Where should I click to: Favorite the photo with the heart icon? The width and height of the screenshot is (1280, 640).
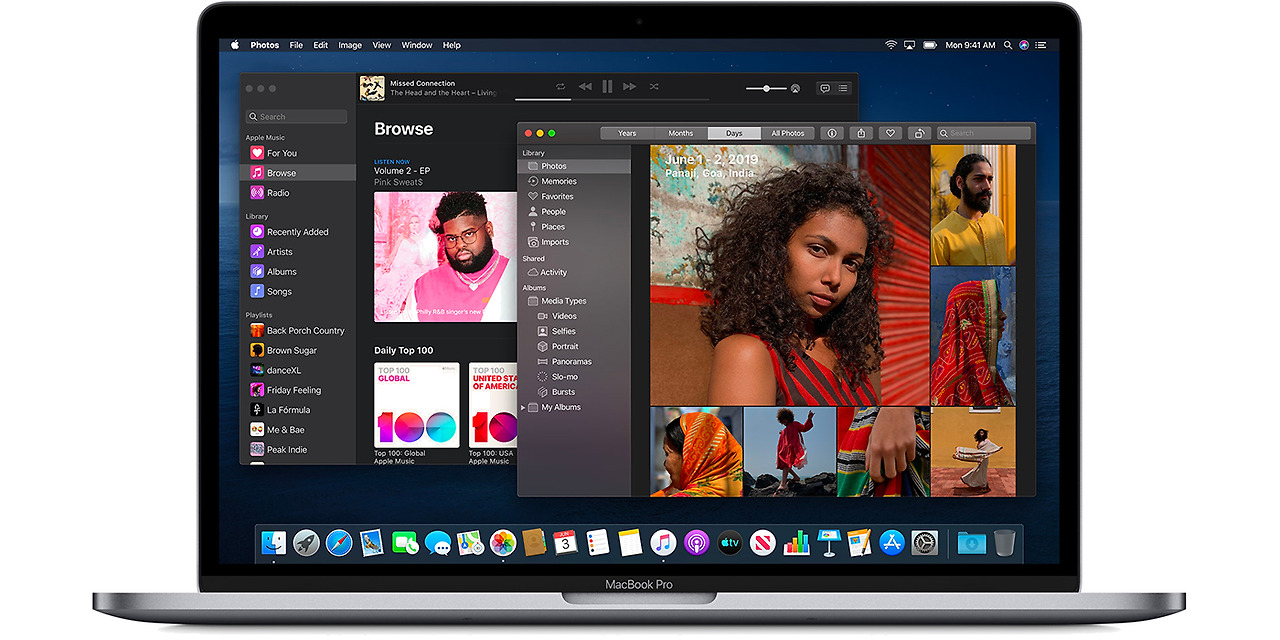(890, 133)
